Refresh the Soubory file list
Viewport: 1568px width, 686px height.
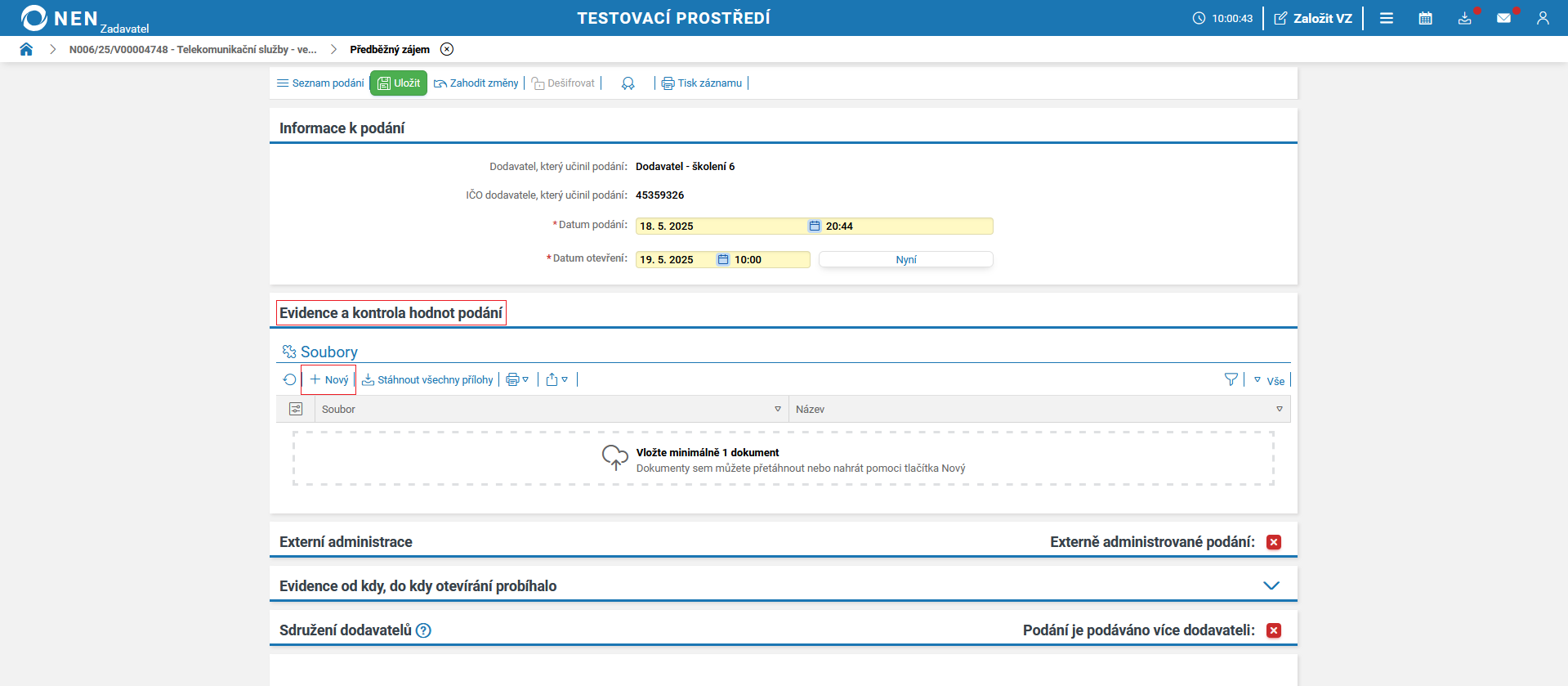[289, 379]
